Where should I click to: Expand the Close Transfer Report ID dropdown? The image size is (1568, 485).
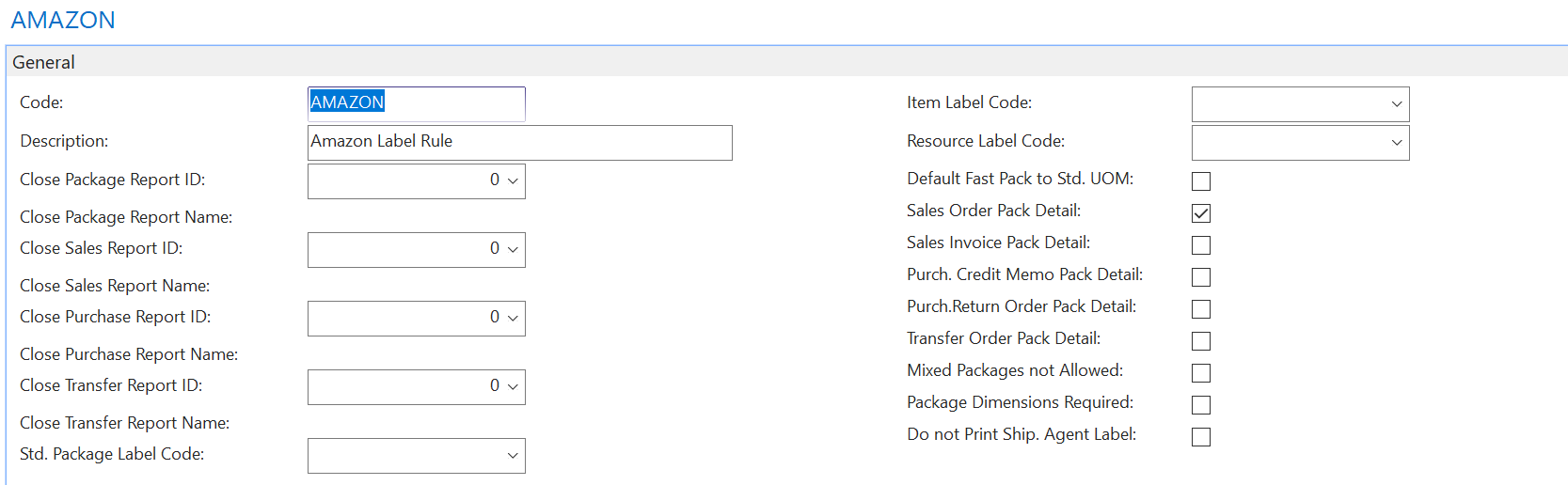[x=513, y=386]
